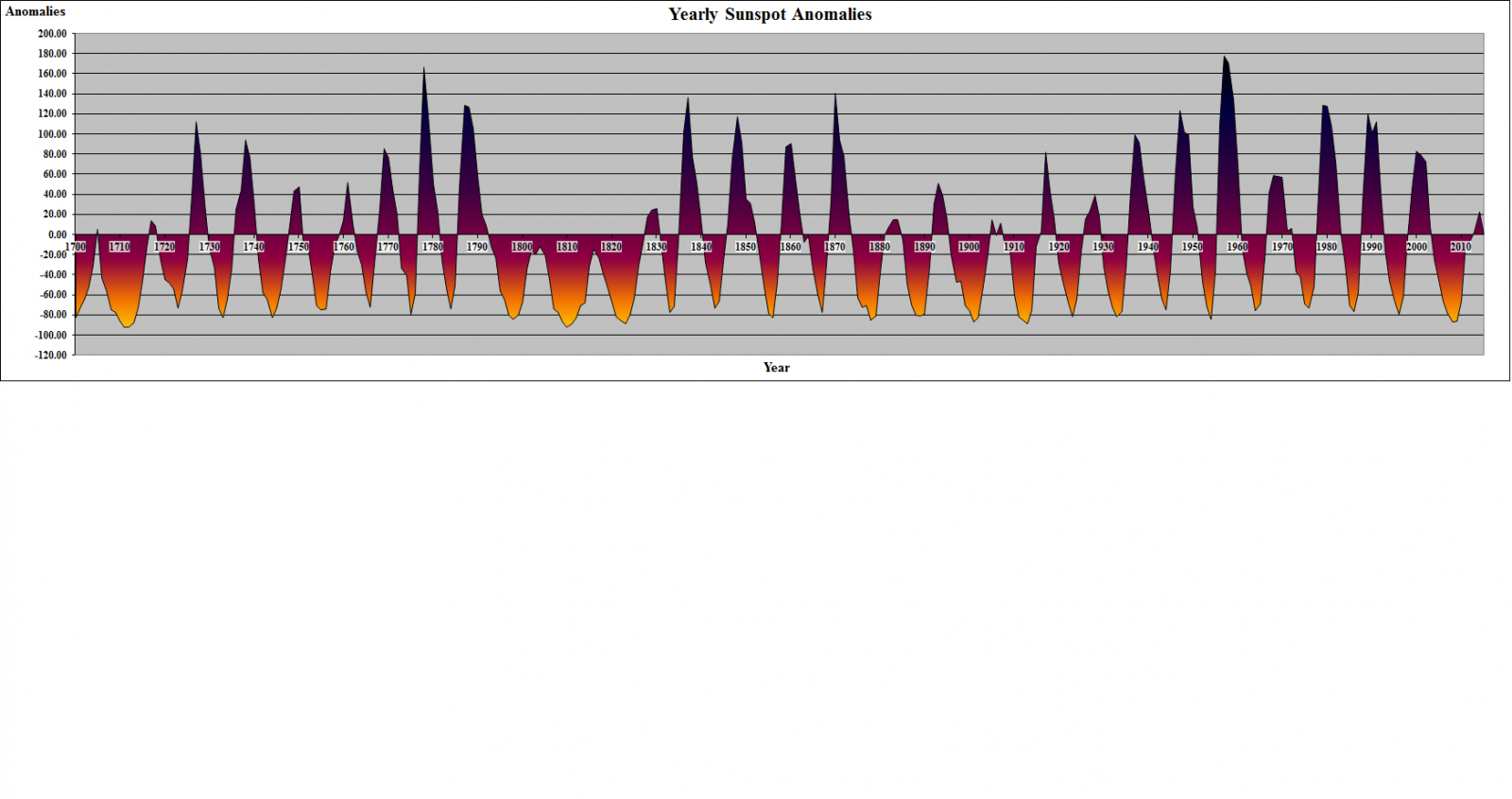Select the -80.00 y-axis value
Screen dimensions: 1512x799
coord(53,315)
